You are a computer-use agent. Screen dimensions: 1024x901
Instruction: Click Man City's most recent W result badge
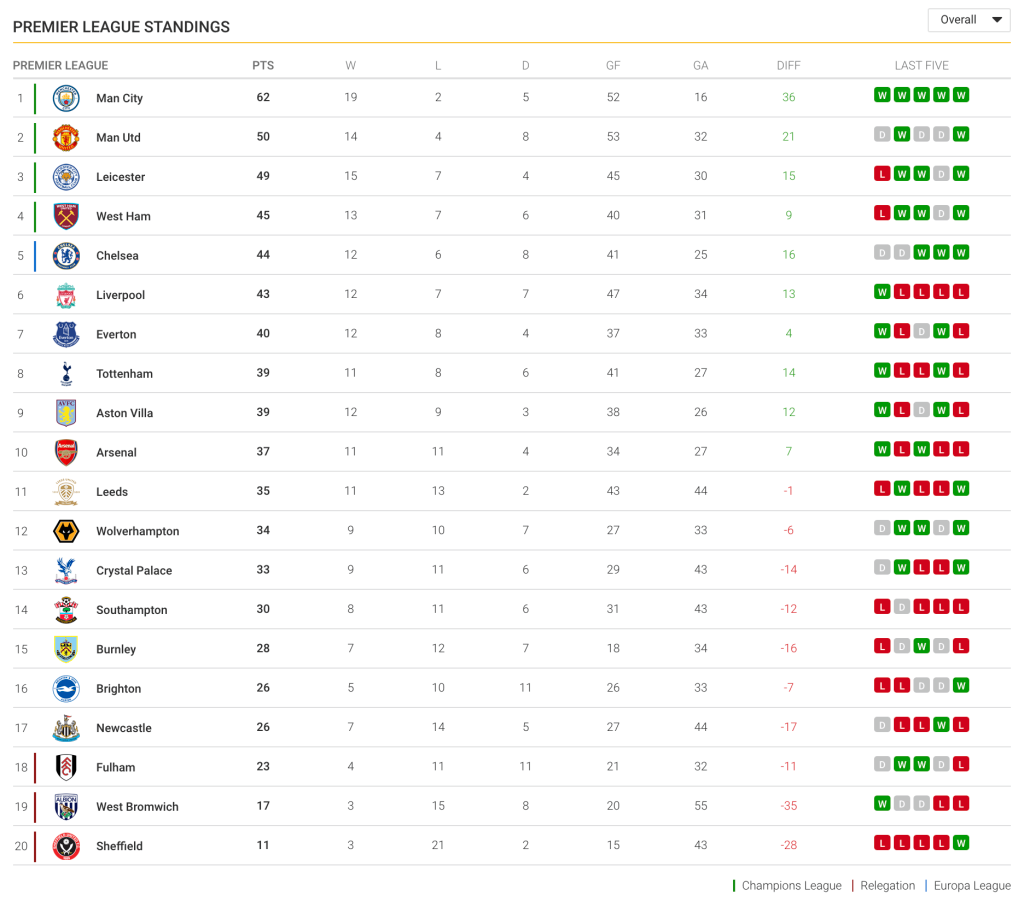click(x=961, y=96)
